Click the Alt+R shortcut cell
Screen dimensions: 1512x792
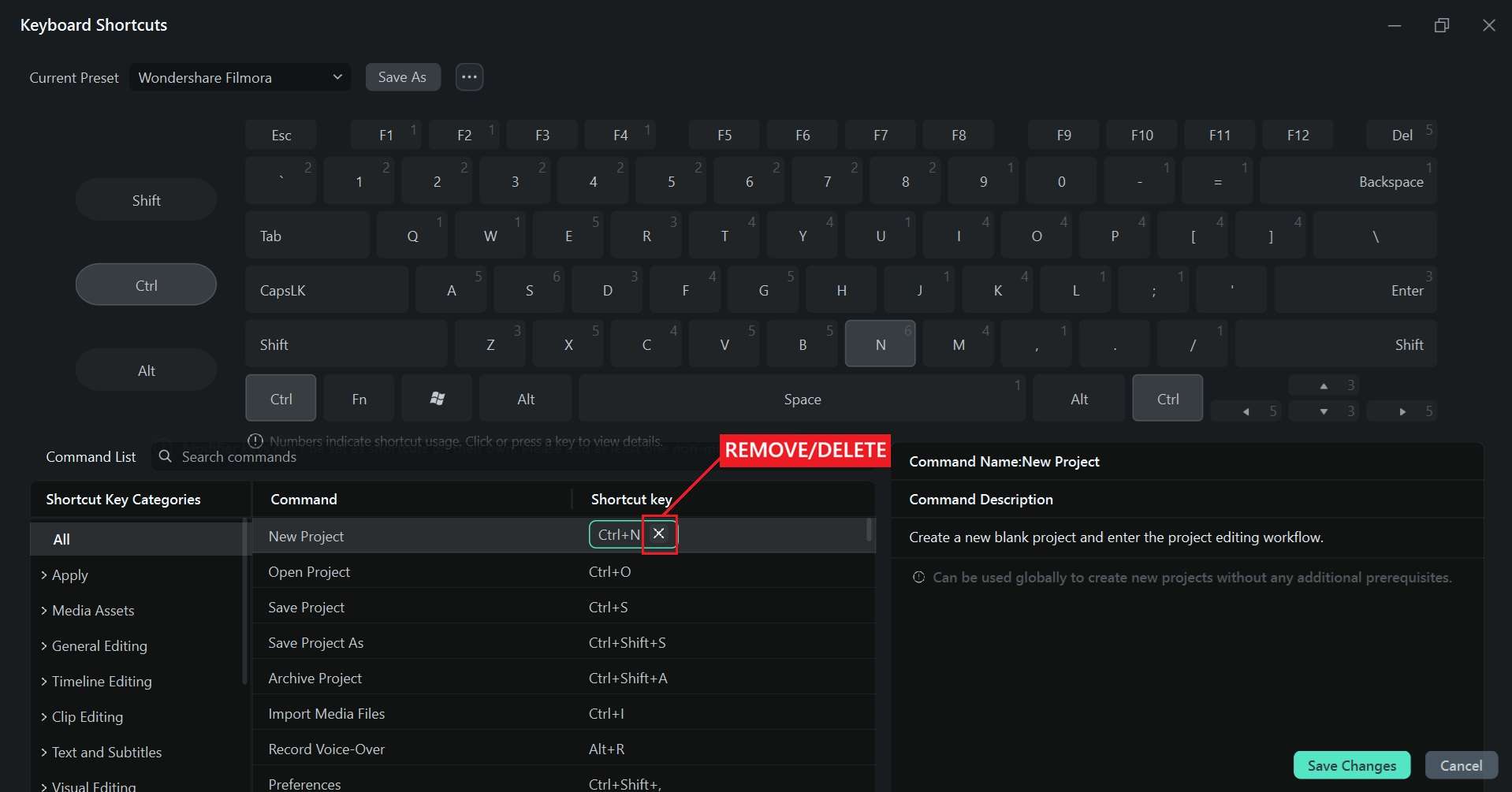point(606,749)
